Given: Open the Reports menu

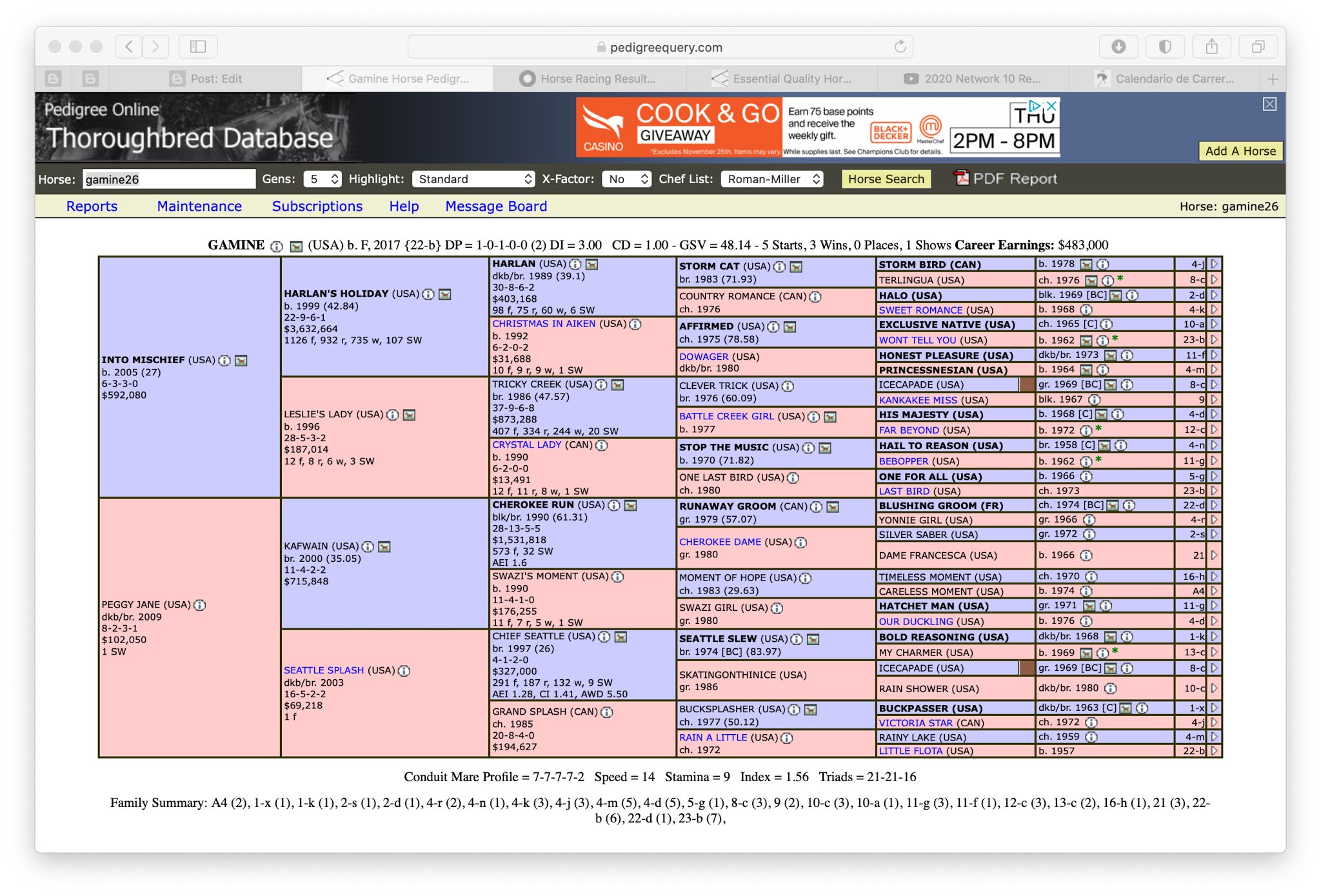Looking at the screenshot, I should pyautogui.click(x=92, y=206).
